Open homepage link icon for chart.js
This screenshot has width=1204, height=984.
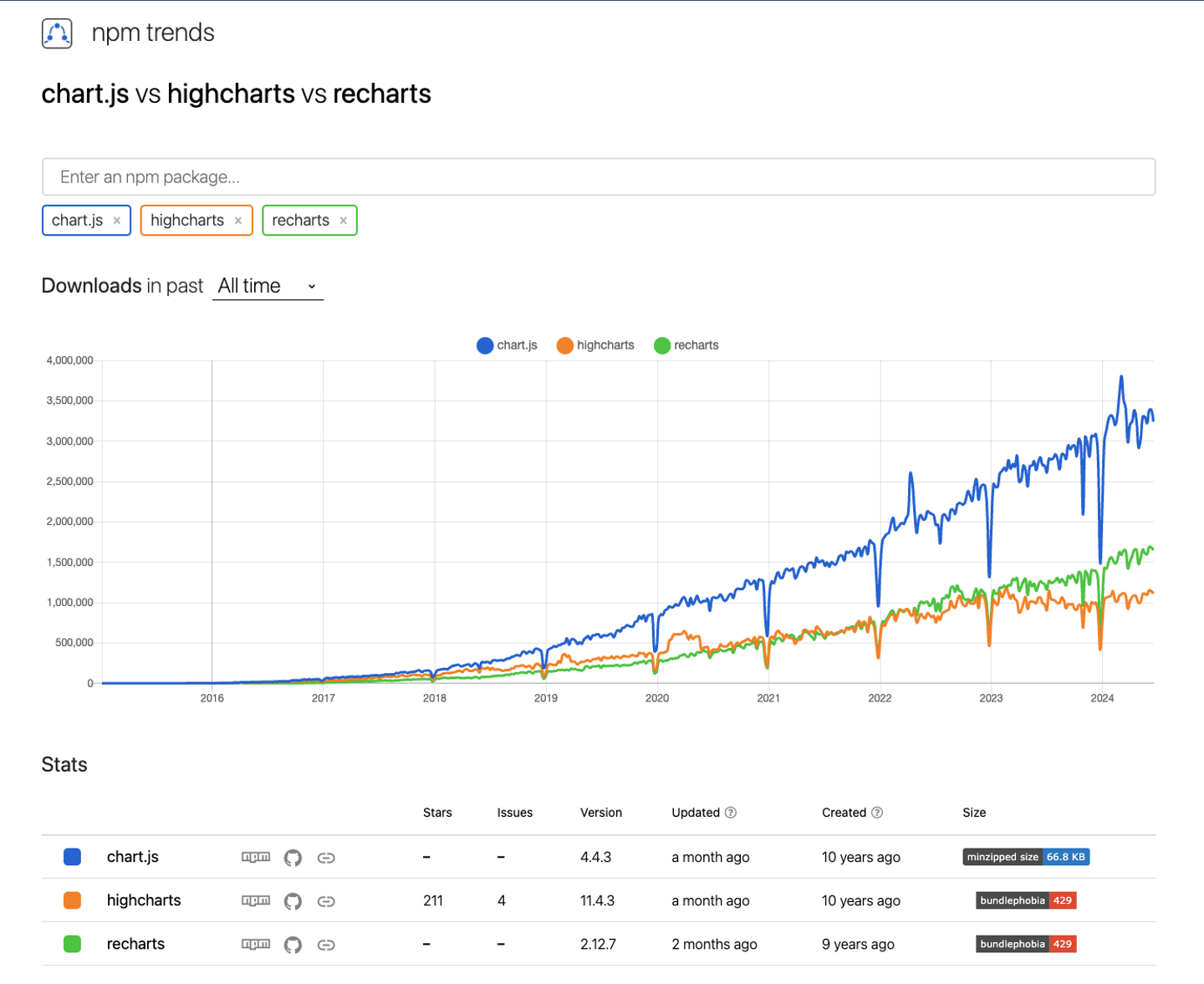pyautogui.click(x=326, y=858)
